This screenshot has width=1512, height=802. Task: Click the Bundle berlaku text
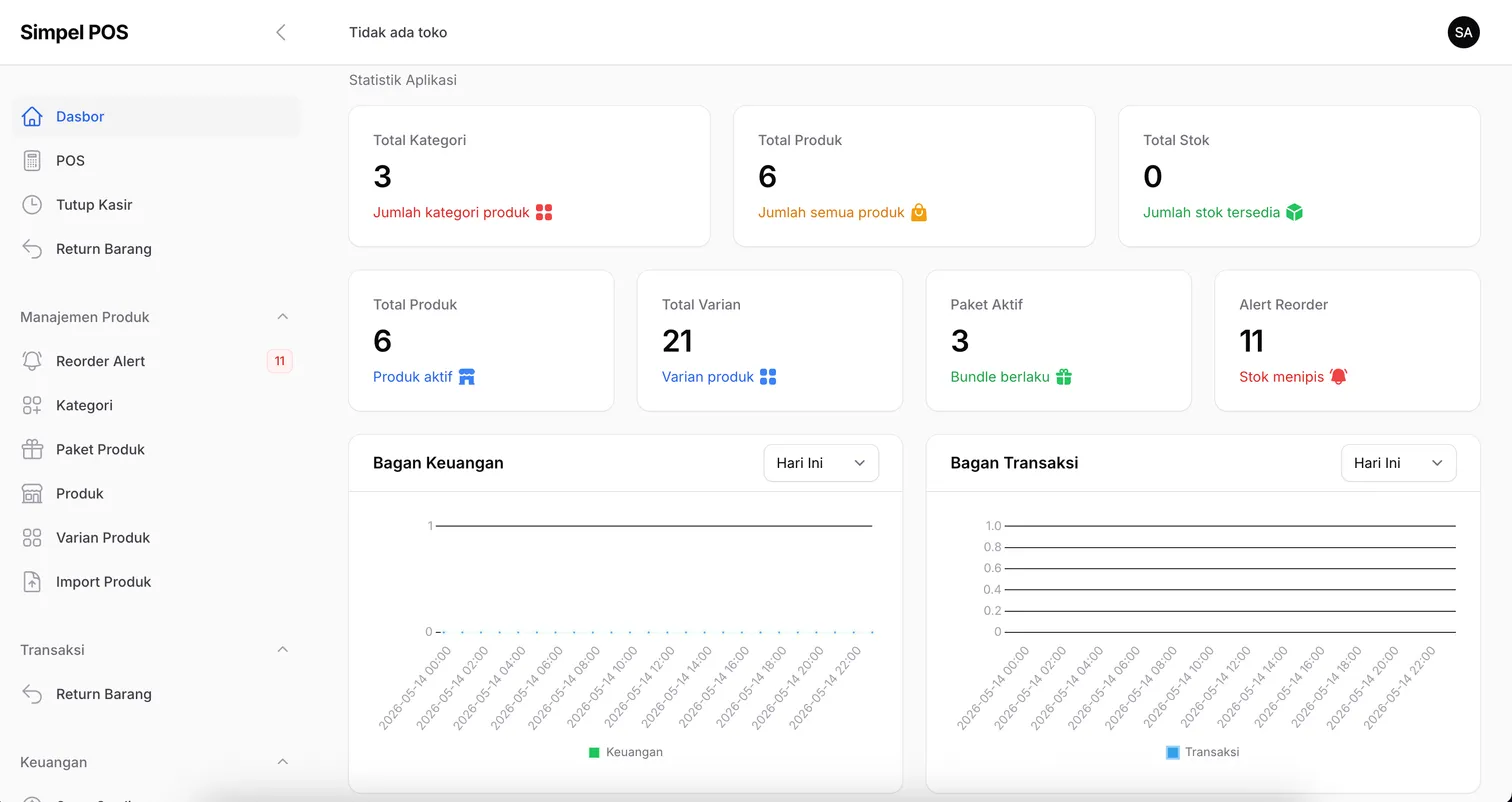(x=1000, y=377)
